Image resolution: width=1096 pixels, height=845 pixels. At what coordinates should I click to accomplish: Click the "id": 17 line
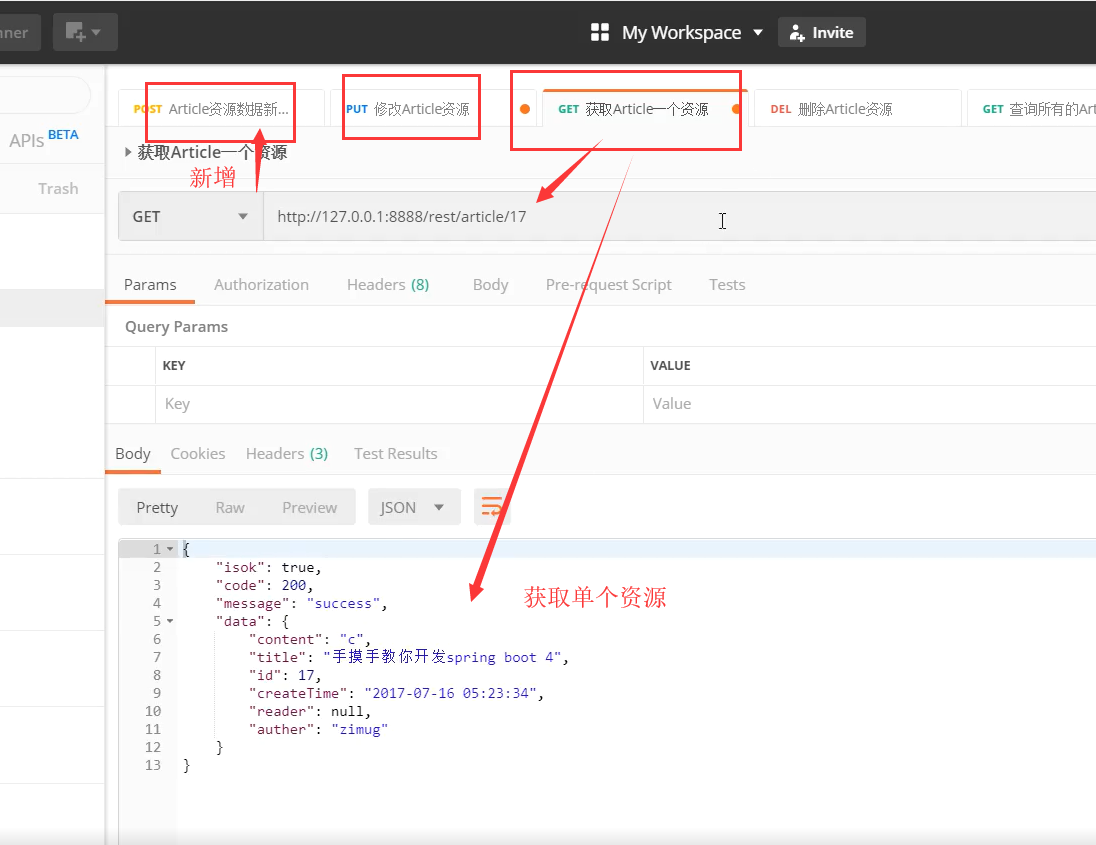point(285,675)
